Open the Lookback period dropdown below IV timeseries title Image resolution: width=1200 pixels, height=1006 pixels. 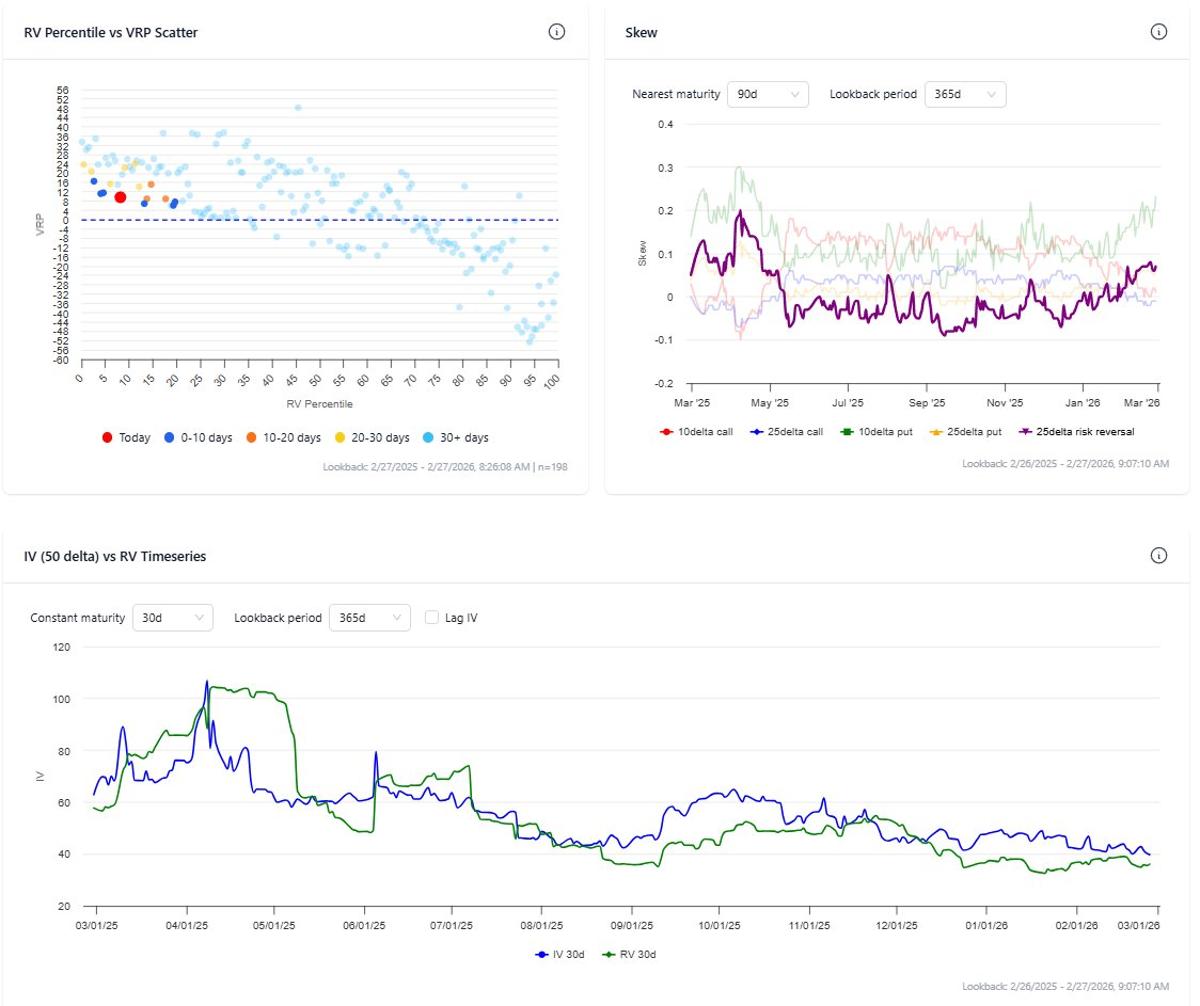click(x=371, y=617)
